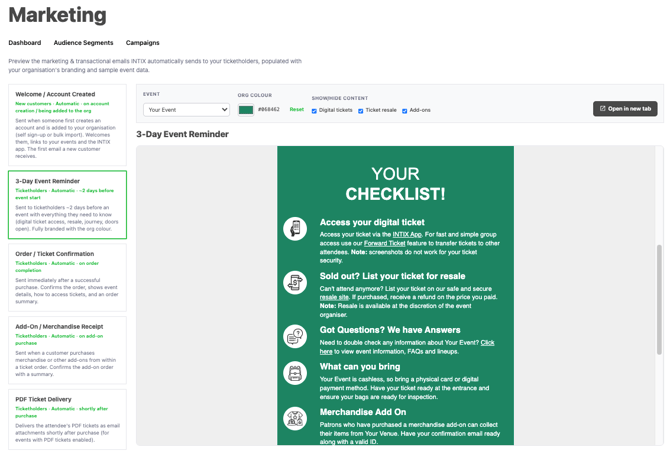Click the Marketing page heading
Viewport: 670px width, 457px height.
(x=57, y=15)
